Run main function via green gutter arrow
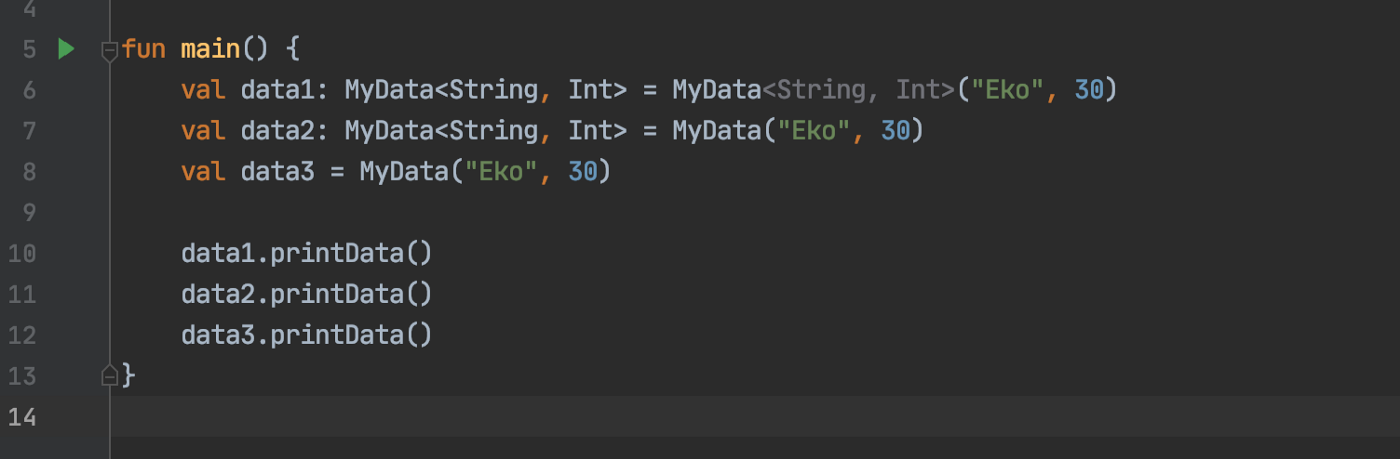The image size is (1400, 459). [x=66, y=49]
